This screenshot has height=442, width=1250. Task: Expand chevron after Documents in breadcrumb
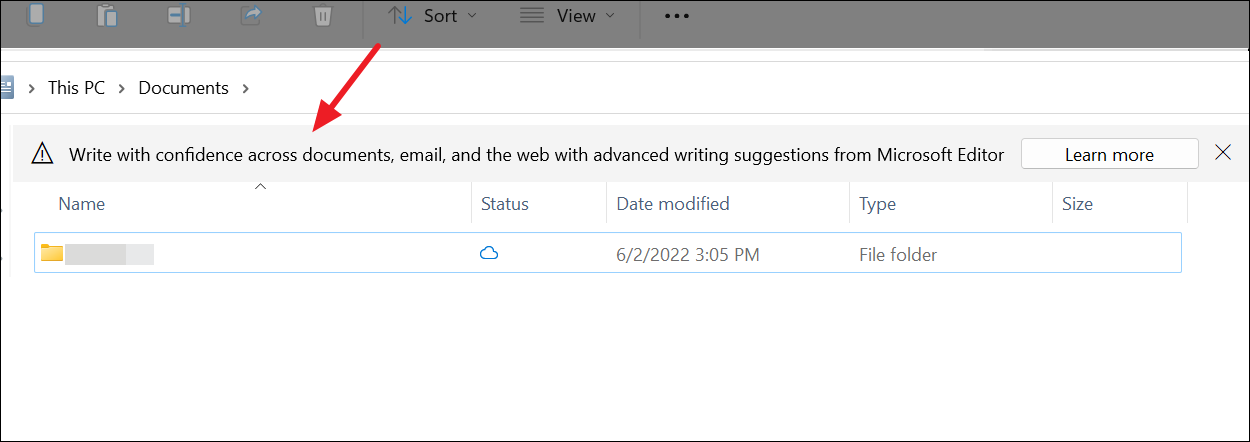pos(245,88)
